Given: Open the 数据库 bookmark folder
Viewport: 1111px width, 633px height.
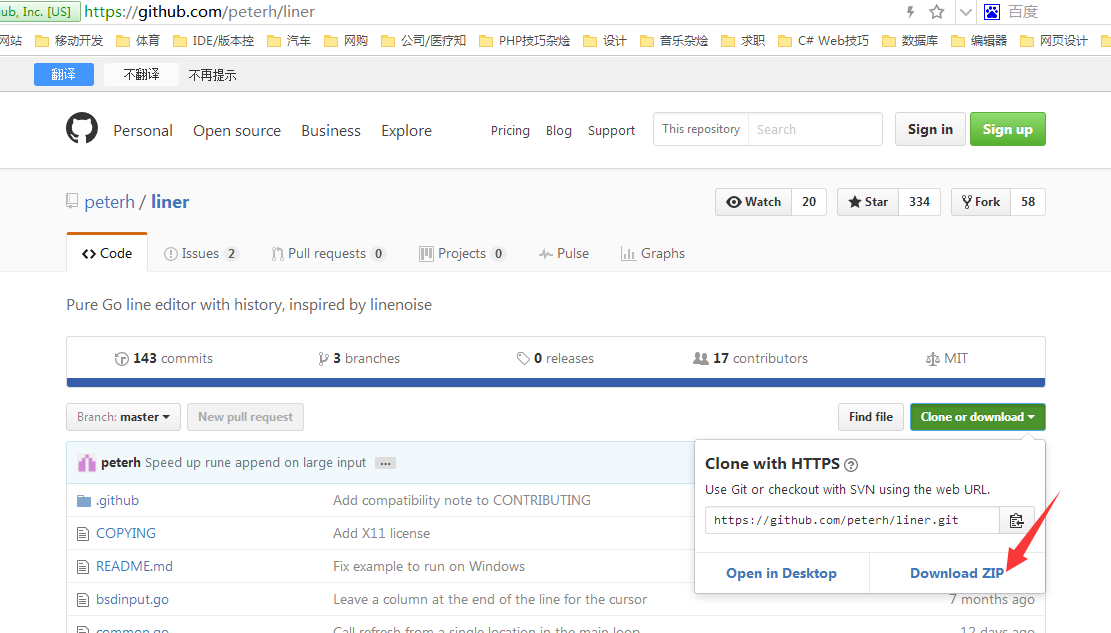Looking at the screenshot, I should 910,40.
